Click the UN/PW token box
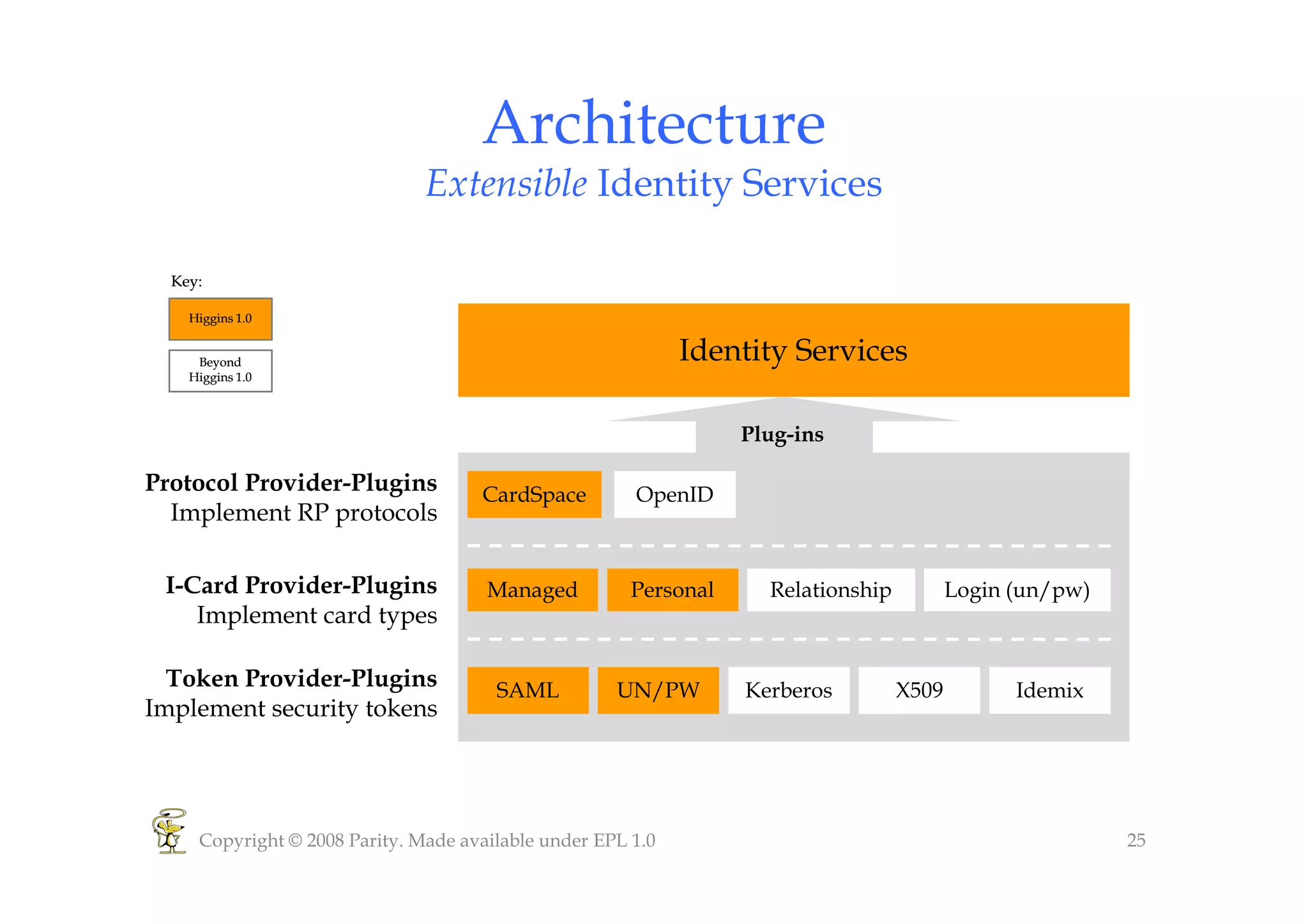Image resolution: width=1308 pixels, height=924 pixels. tap(658, 690)
